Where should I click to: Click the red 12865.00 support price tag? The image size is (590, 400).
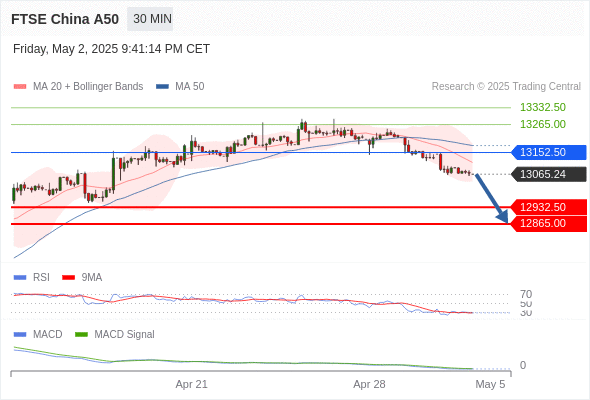pos(549,224)
